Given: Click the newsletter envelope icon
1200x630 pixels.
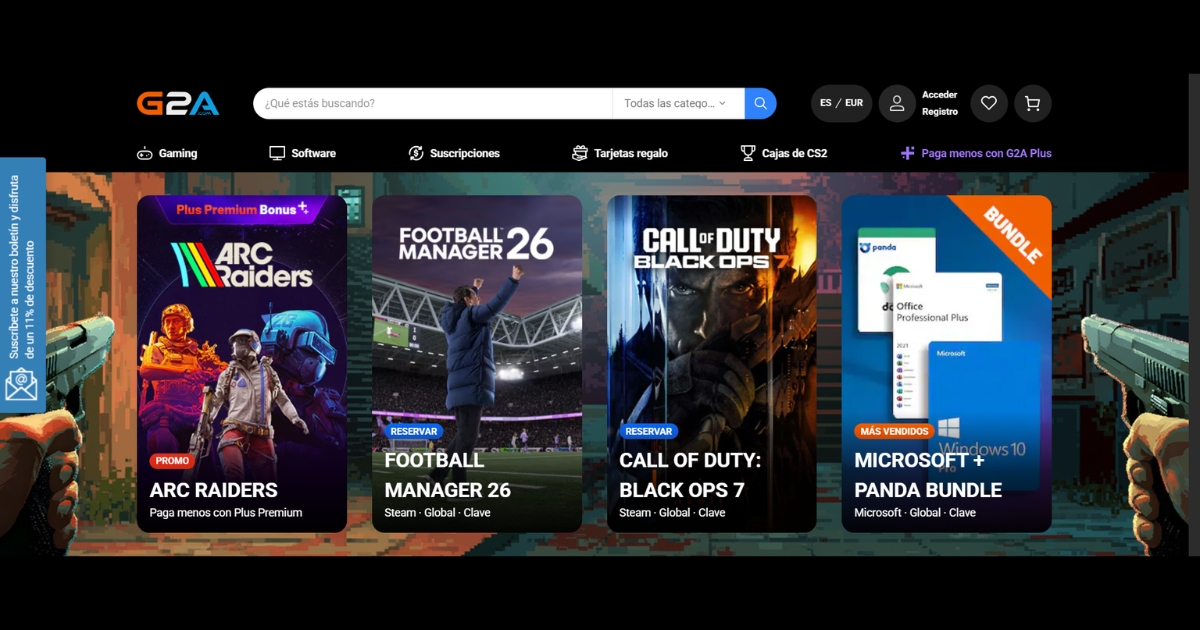Looking at the screenshot, I should click(21, 383).
